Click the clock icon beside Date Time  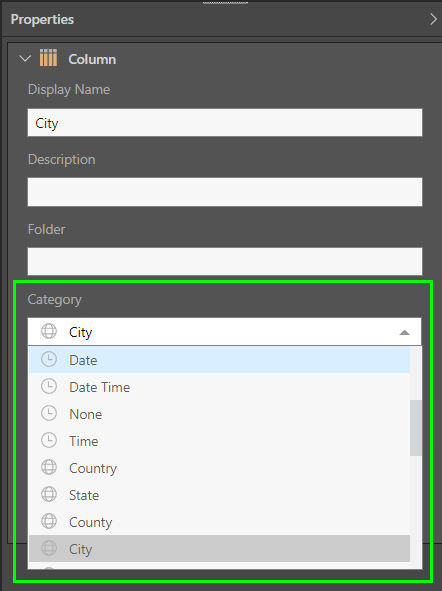pyautogui.click(x=49, y=387)
